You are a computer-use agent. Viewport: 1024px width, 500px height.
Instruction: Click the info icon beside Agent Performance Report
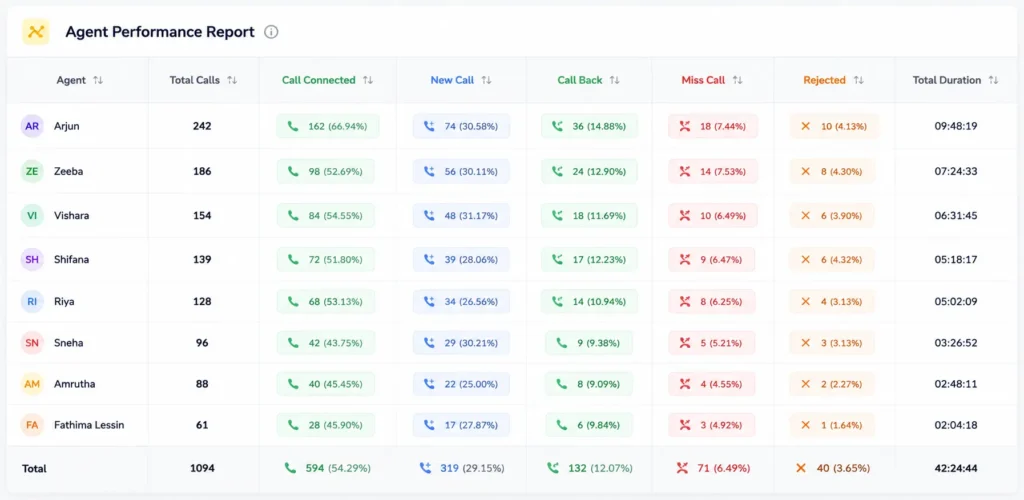[x=271, y=32]
